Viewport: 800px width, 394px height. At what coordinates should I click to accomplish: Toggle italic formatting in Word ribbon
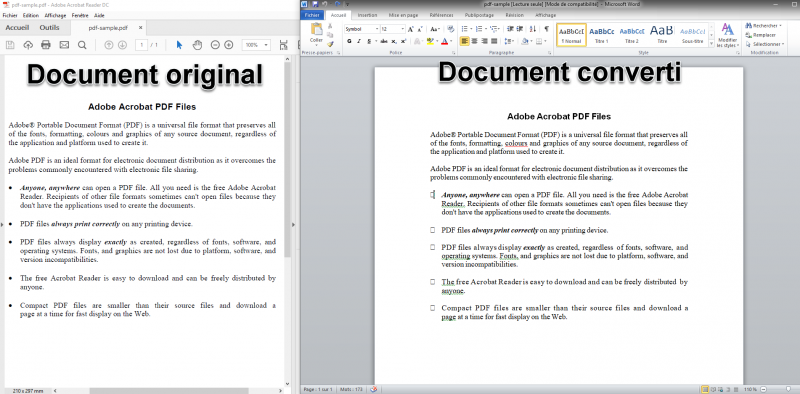pos(359,41)
